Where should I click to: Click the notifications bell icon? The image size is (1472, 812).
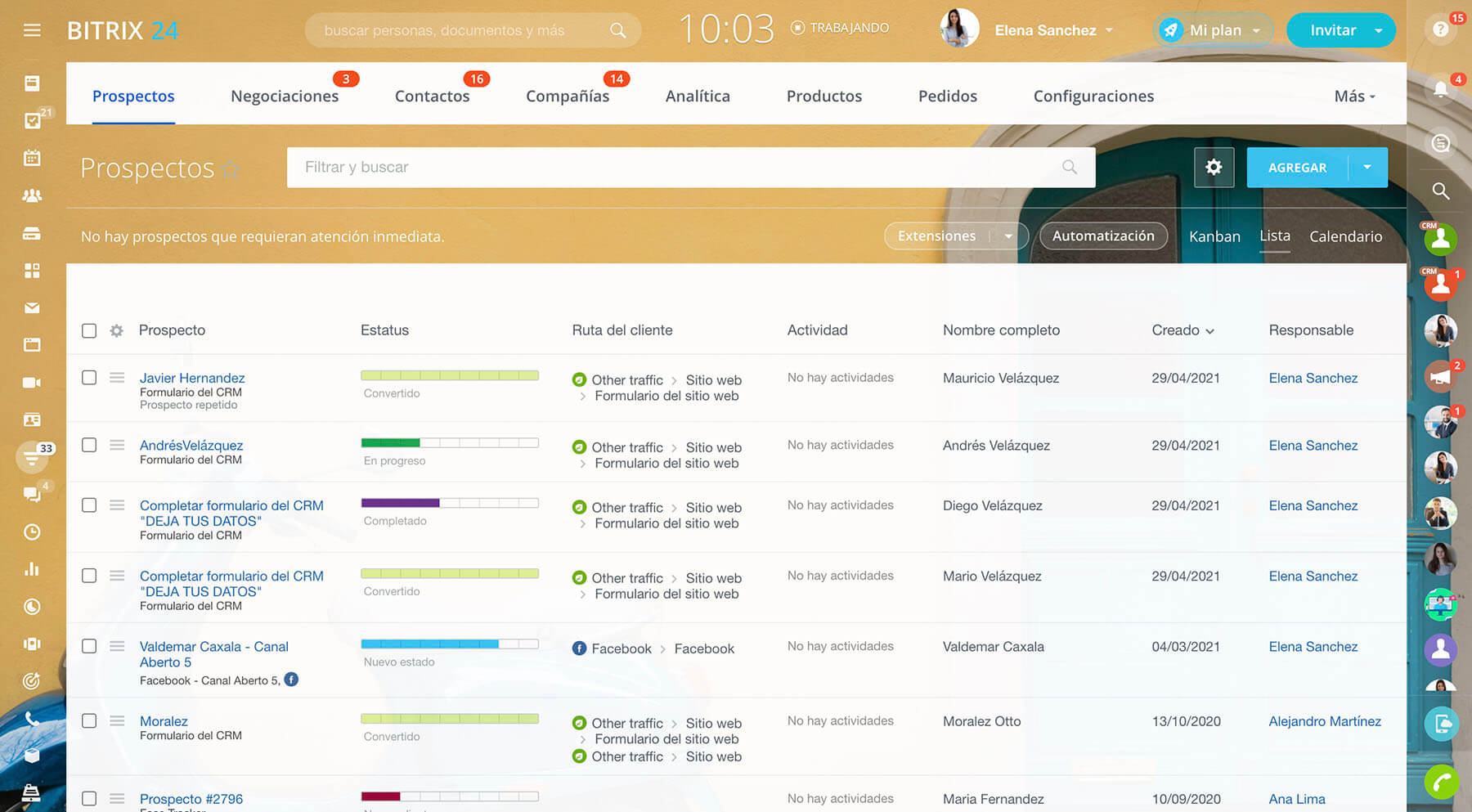point(1441,89)
